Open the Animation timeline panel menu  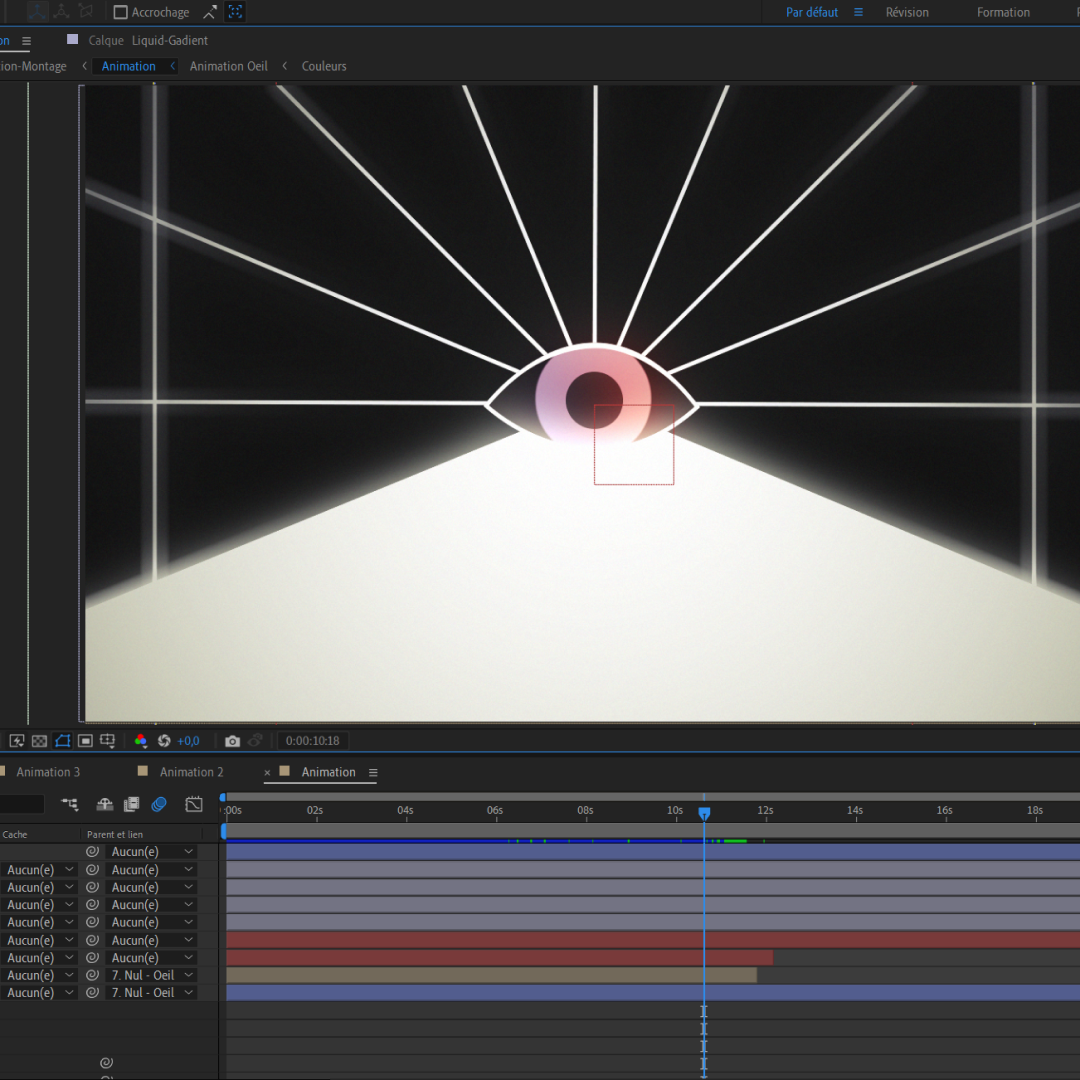(373, 773)
